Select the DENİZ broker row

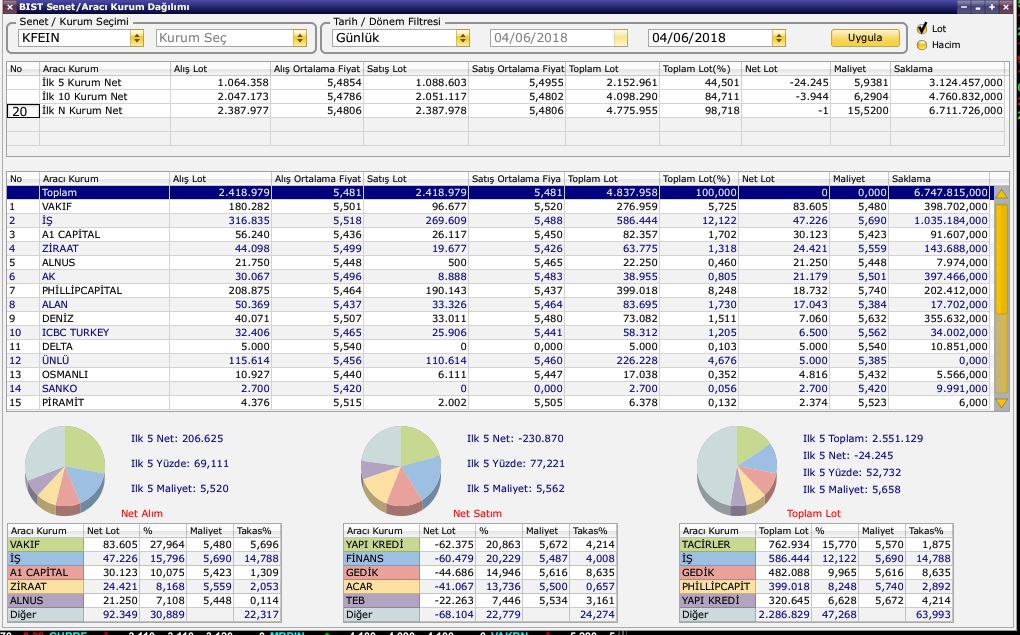click(x=498, y=318)
